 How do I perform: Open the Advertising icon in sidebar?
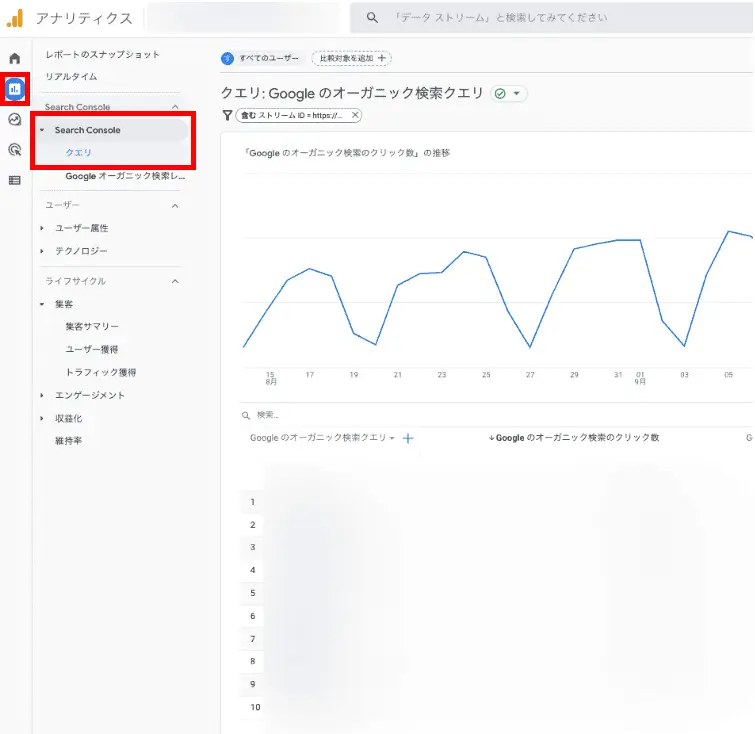15,150
